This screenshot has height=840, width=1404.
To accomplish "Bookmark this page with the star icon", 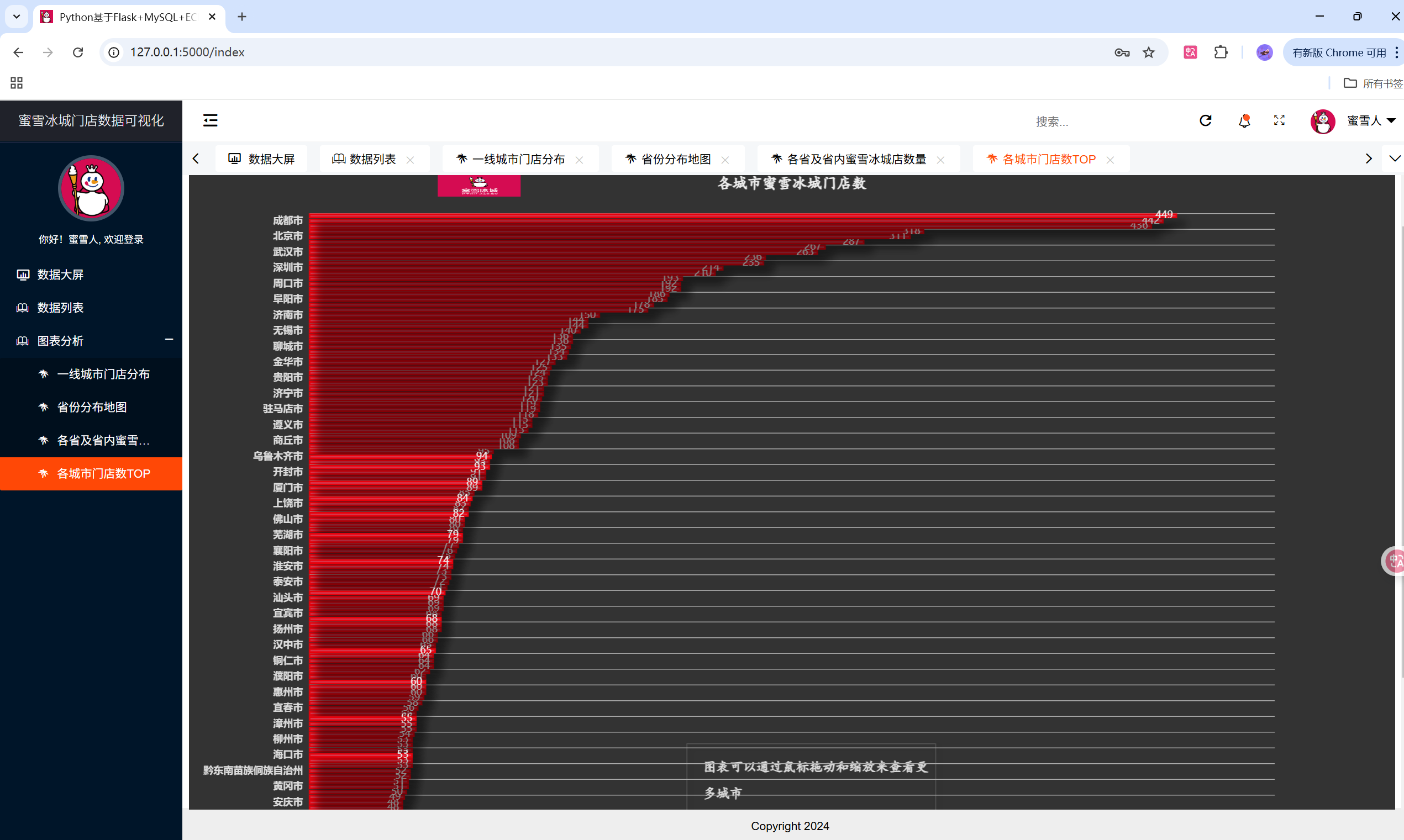I will click(1148, 52).
